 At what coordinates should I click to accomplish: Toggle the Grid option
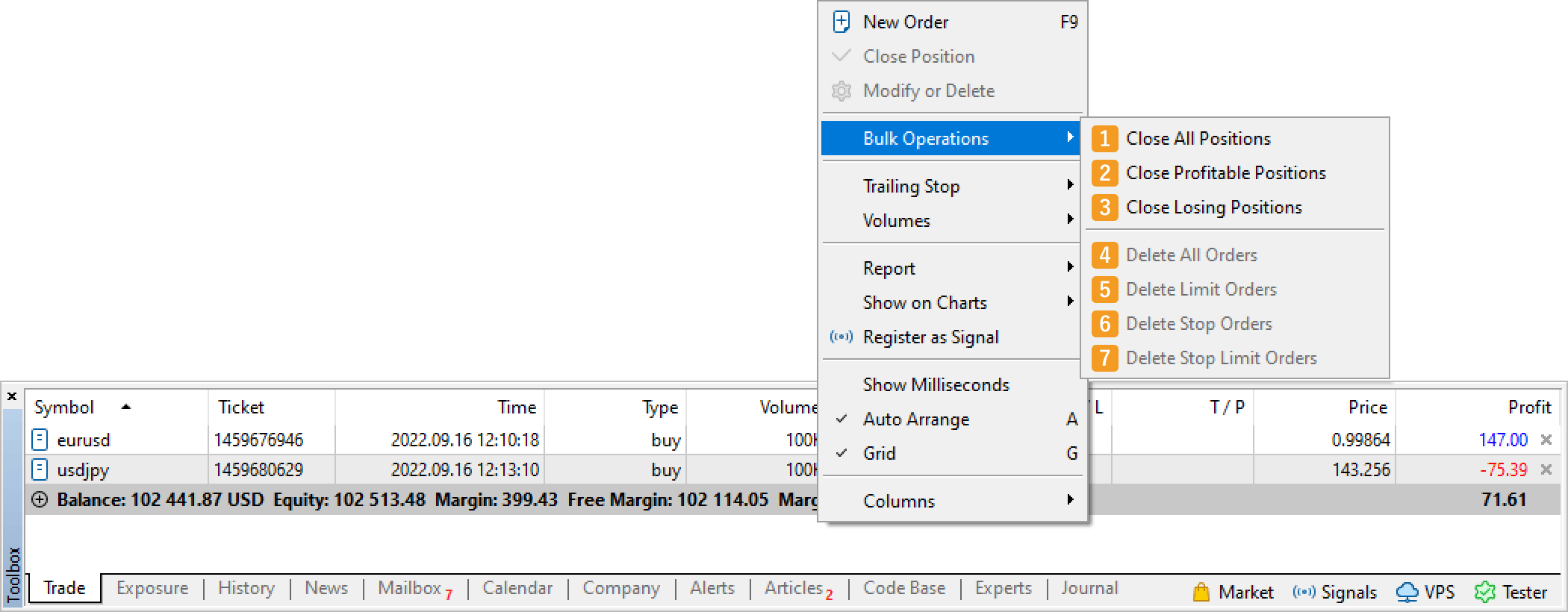click(953, 453)
